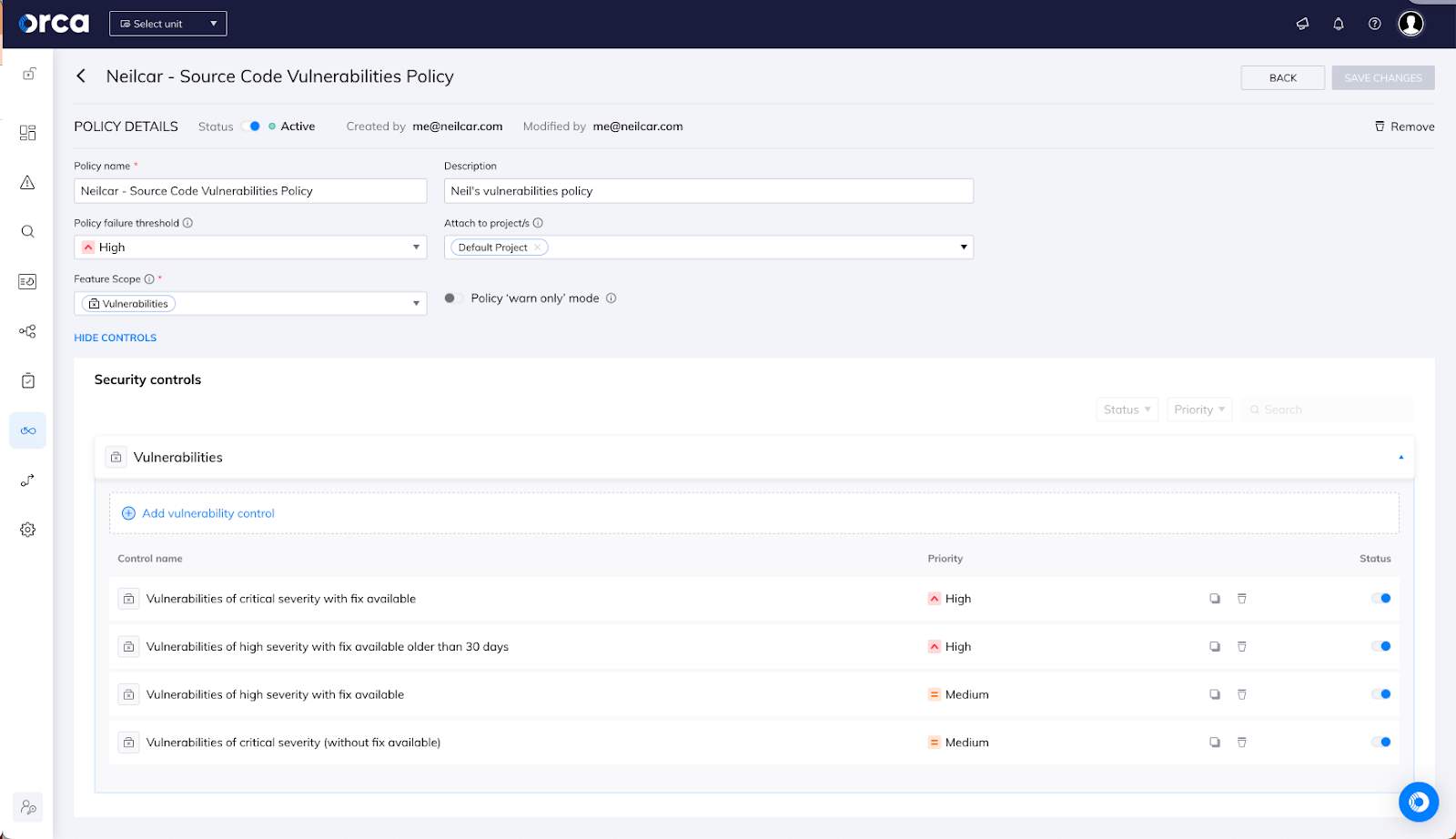The width and height of the screenshot is (1456, 839).
Task: Open the search icon in the sidebar
Action: pos(27,231)
